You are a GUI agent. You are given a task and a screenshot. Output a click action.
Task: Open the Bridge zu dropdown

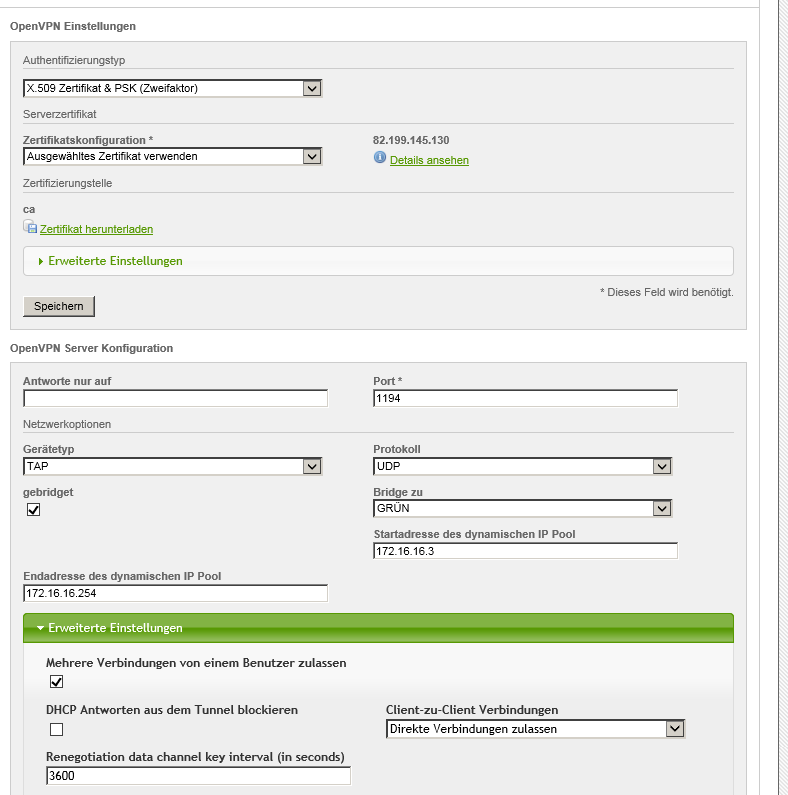point(522,508)
